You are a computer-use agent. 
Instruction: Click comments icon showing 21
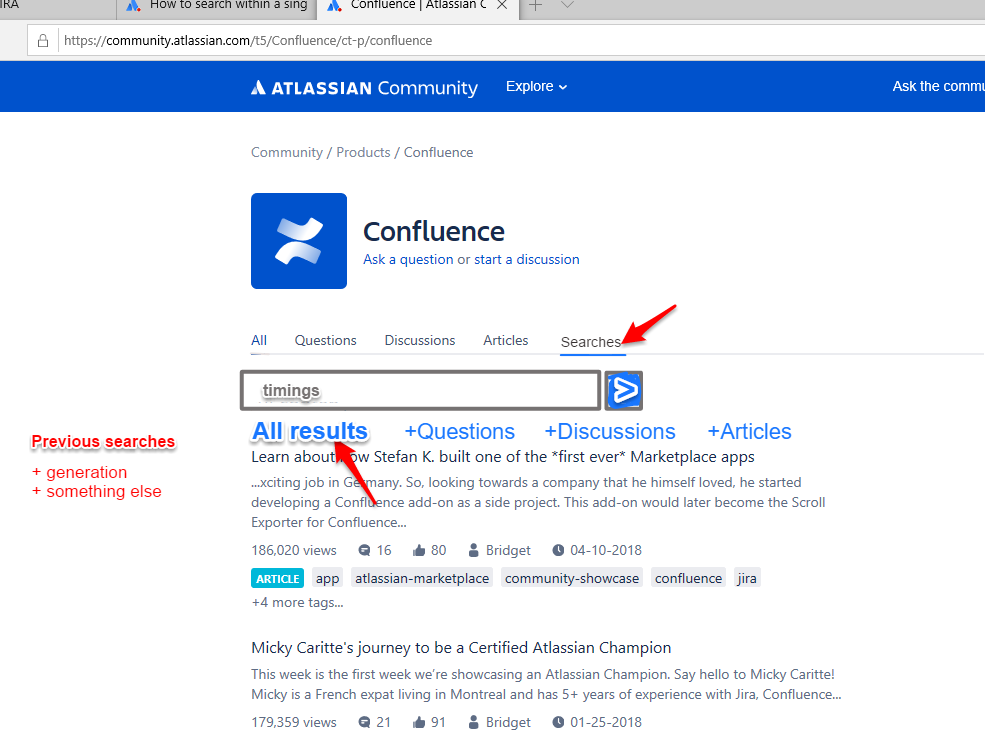364,722
